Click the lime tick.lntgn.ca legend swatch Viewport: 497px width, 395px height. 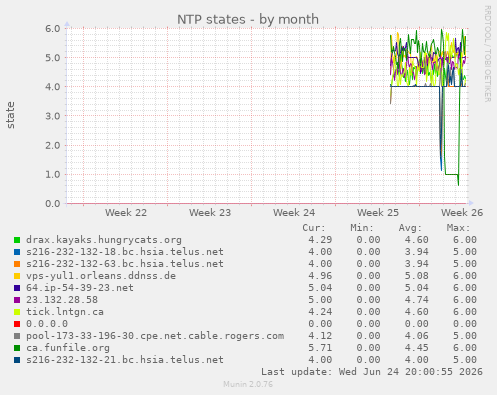[x=17, y=312]
